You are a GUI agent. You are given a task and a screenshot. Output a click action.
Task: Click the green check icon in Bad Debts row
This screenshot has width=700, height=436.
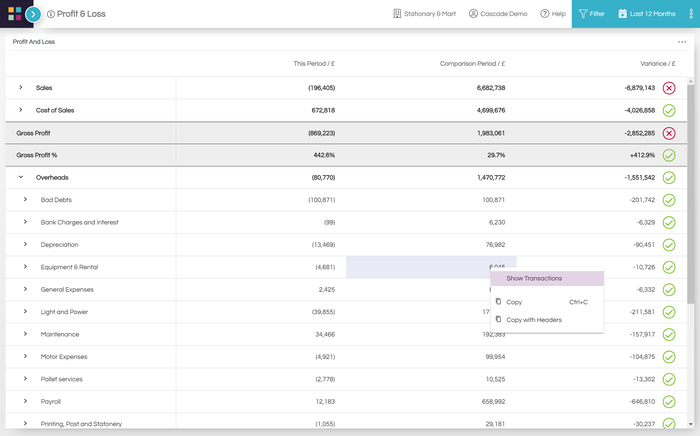click(x=669, y=200)
